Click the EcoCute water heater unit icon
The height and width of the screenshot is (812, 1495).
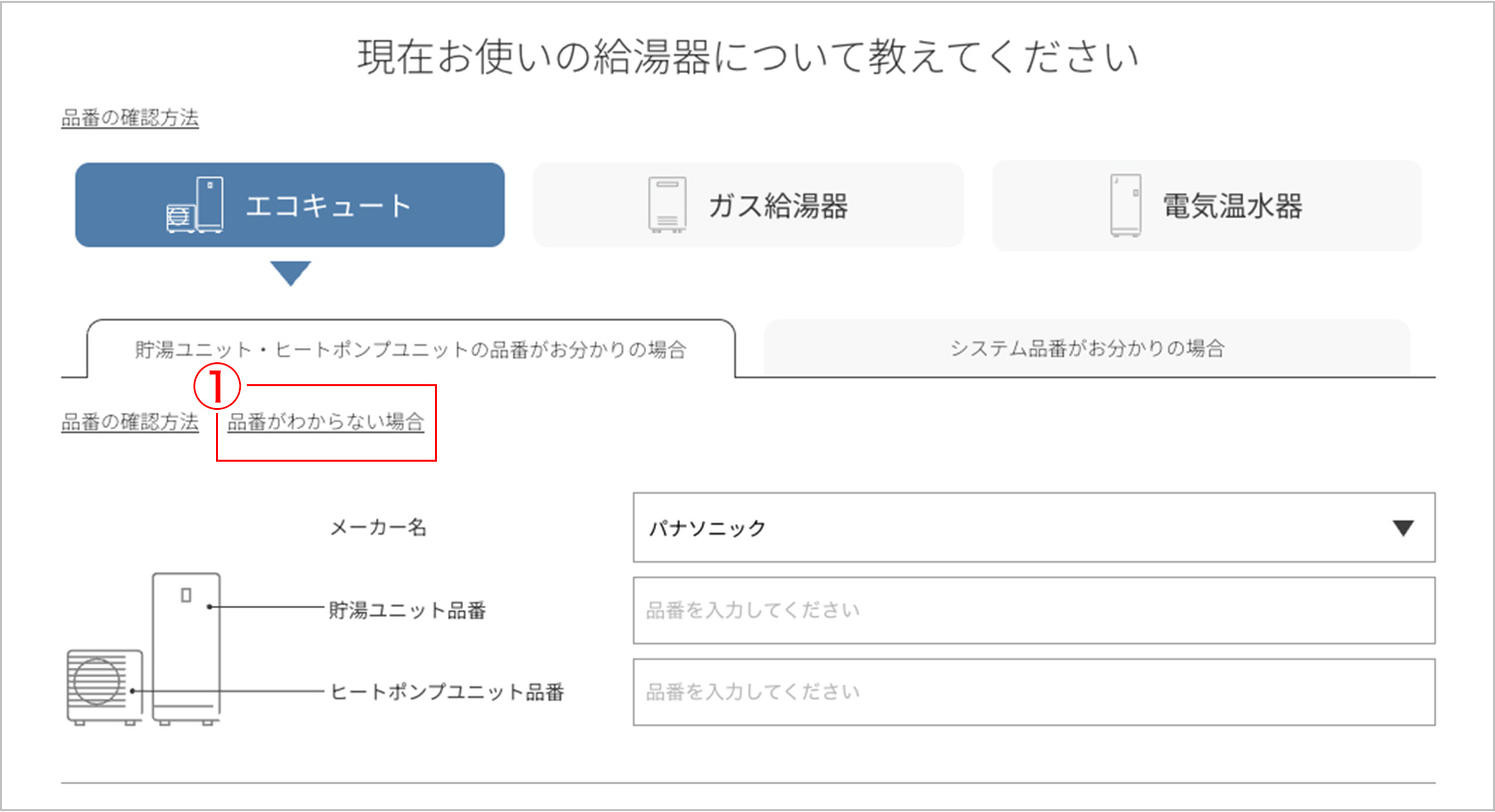(195, 205)
